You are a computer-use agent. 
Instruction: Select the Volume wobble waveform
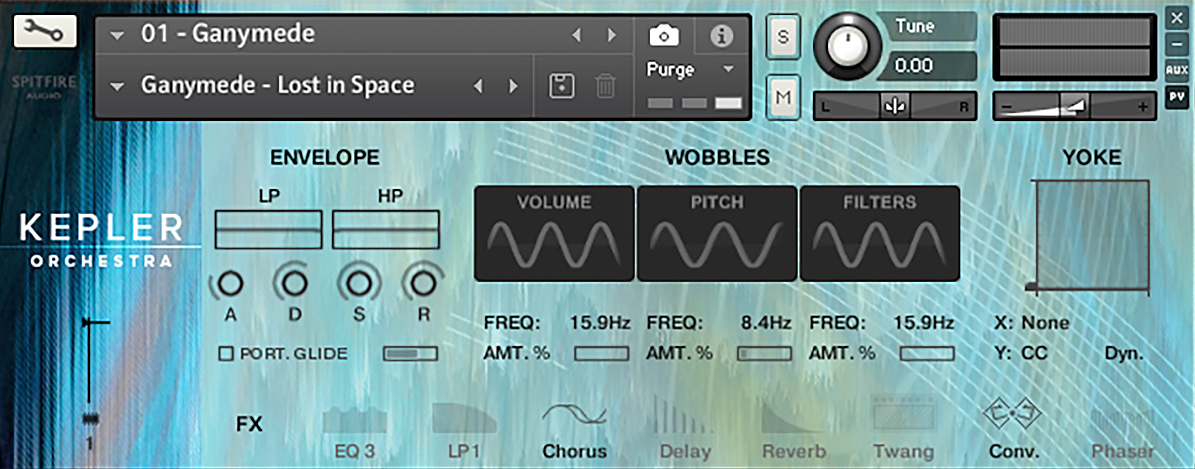coord(553,233)
